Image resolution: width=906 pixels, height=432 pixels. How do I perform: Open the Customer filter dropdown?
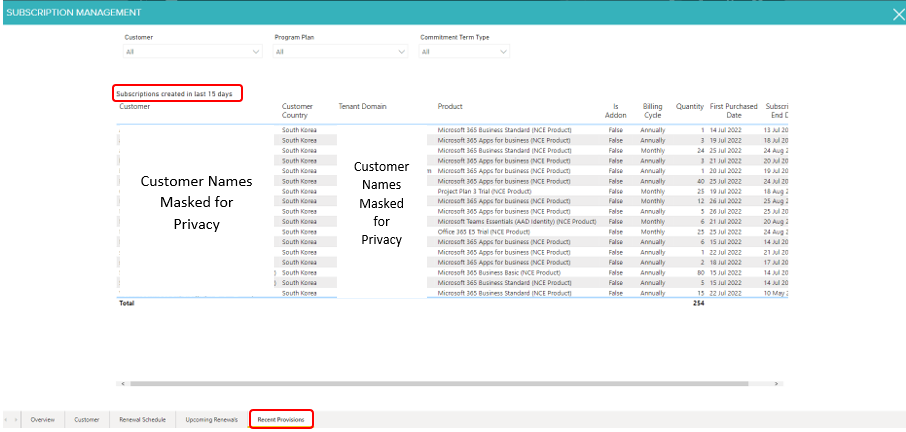[192, 52]
